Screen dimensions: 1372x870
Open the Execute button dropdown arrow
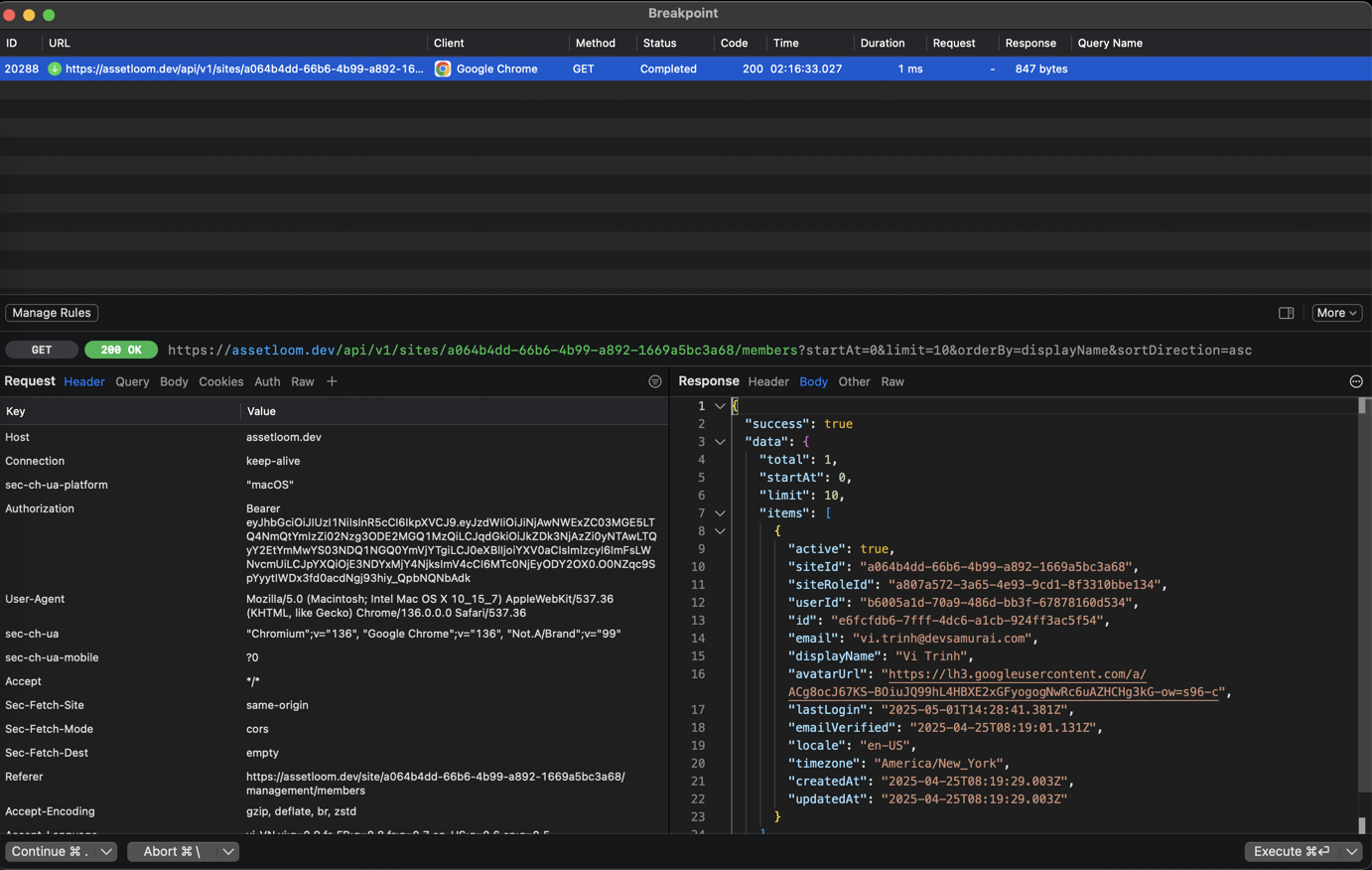coord(1352,851)
